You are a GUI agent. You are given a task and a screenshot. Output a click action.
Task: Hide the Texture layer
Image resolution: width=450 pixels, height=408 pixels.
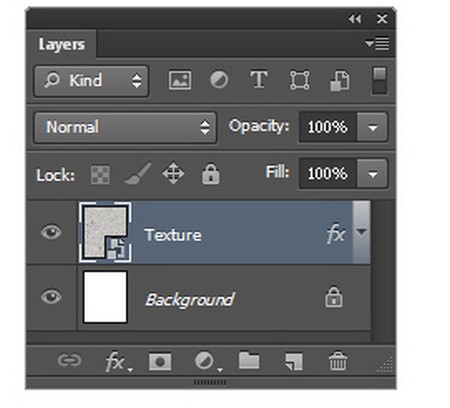pyautogui.click(x=51, y=232)
